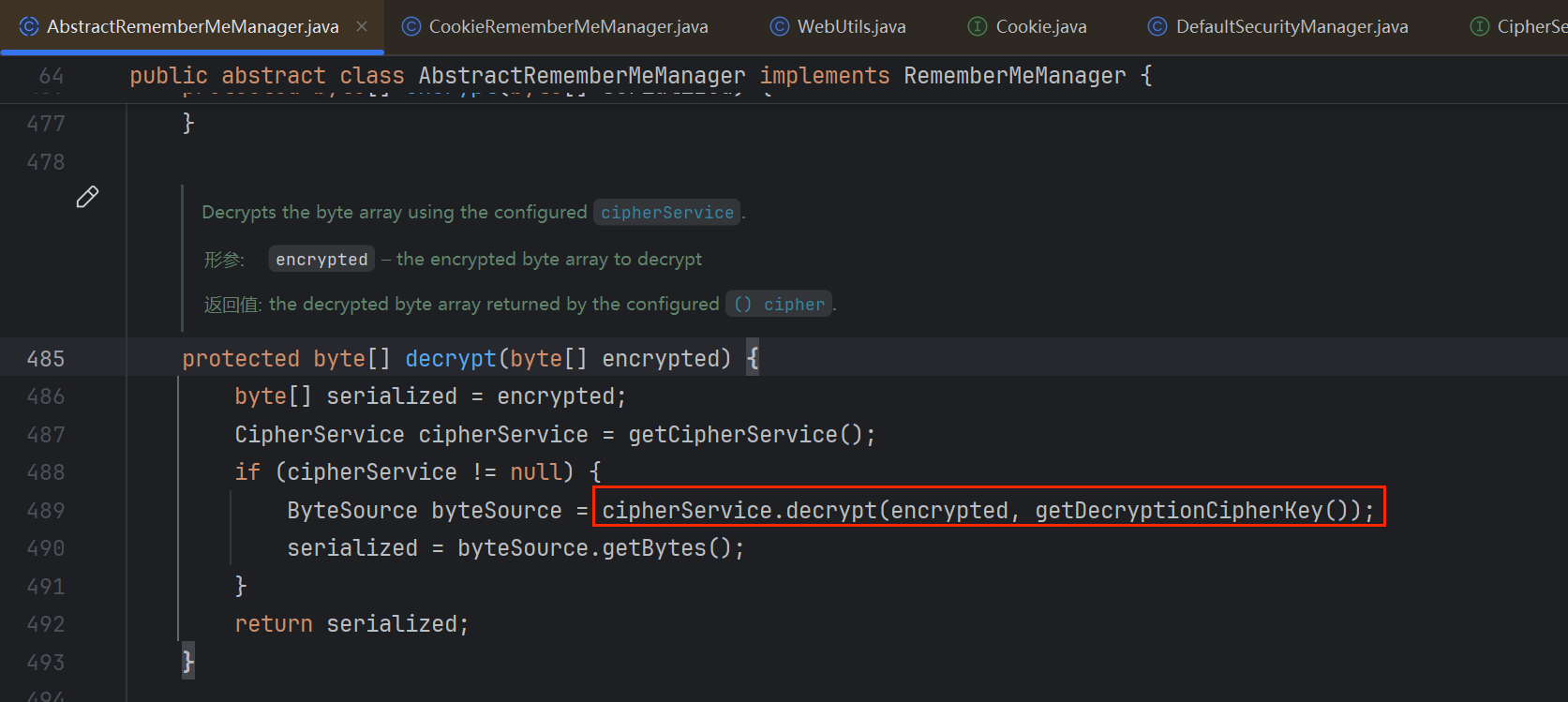Click the pencil edit icon beside the doc comment
The height and width of the screenshot is (702, 1568).
coord(87,197)
